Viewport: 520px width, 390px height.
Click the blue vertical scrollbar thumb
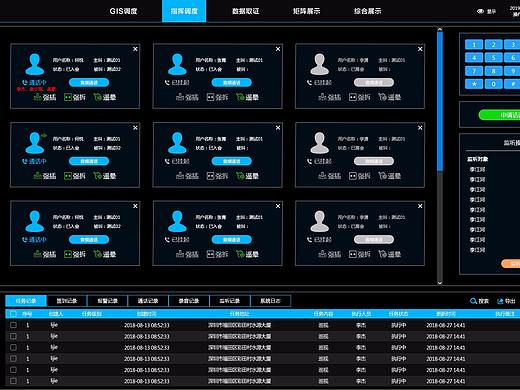tap(440, 102)
